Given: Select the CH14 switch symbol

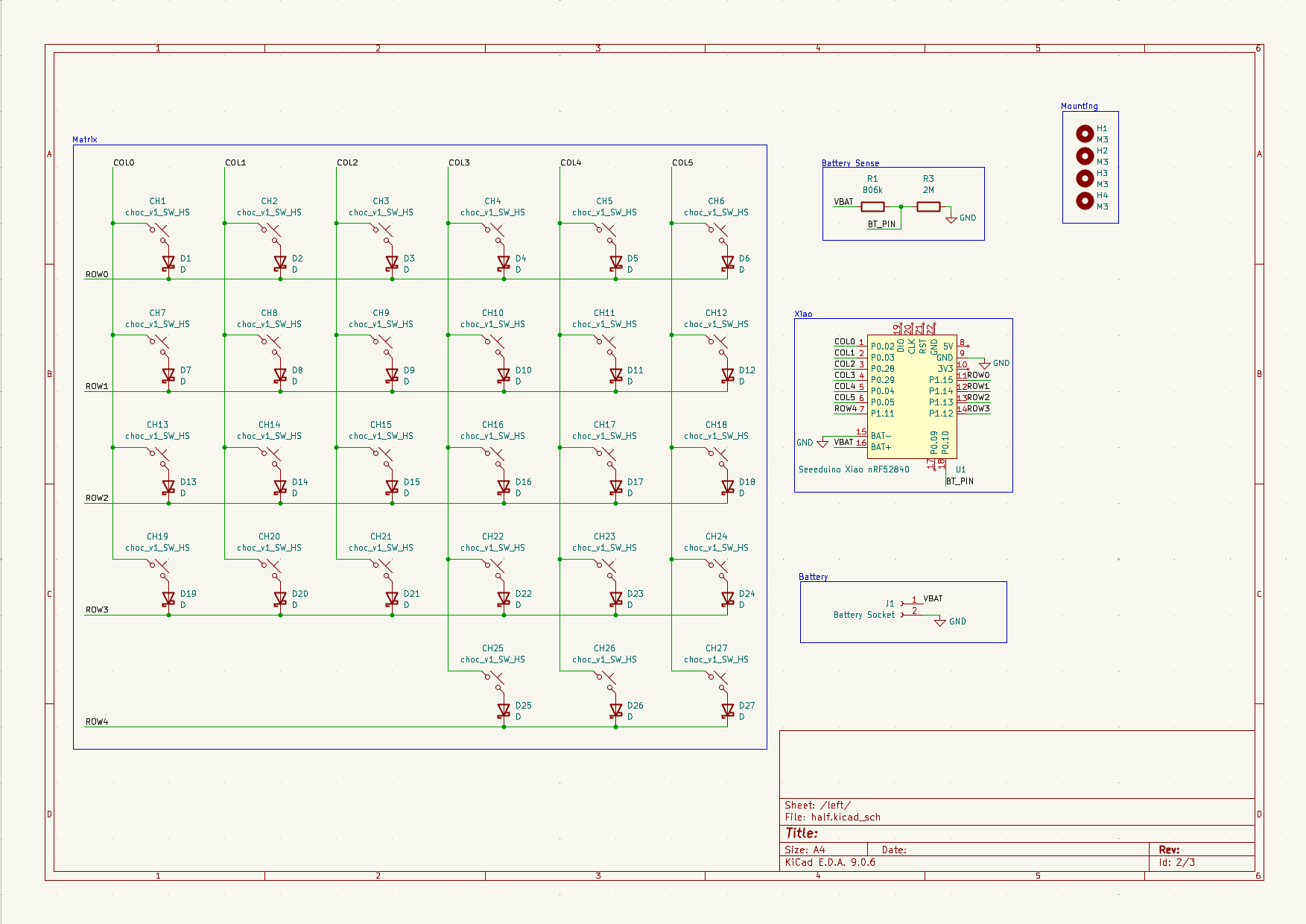Looking at the screenshot, I should (271, 455).
